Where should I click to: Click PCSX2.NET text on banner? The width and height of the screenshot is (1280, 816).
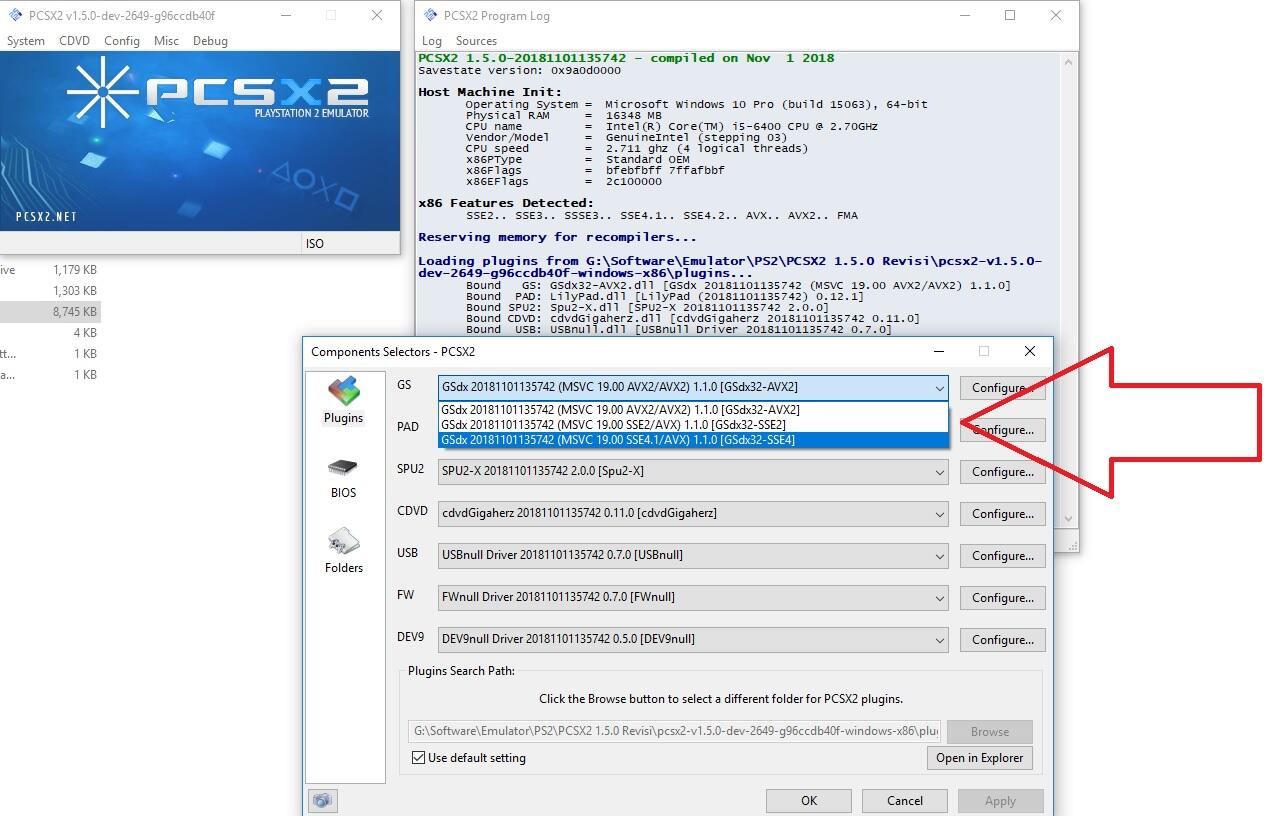pyautogui.click(x=46, y=216)
